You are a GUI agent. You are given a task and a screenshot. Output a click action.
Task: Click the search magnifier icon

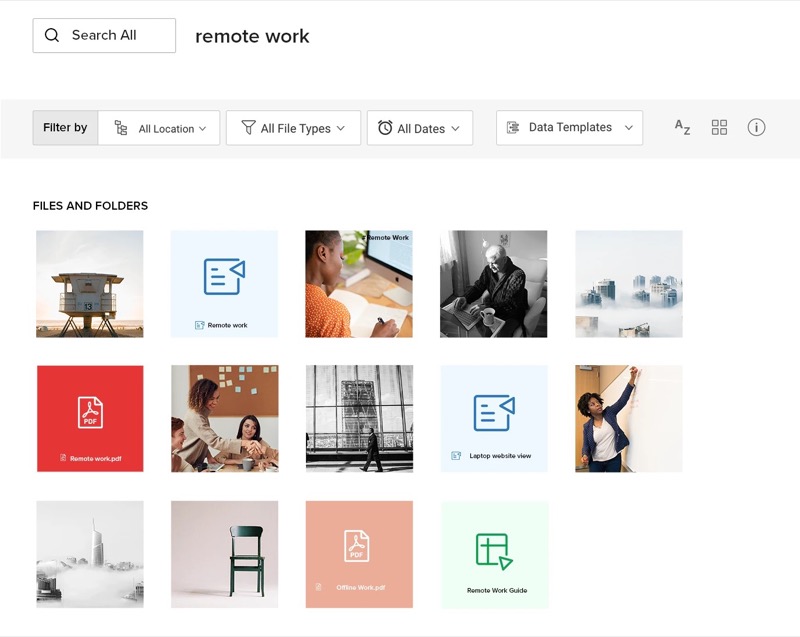point(52,35)
